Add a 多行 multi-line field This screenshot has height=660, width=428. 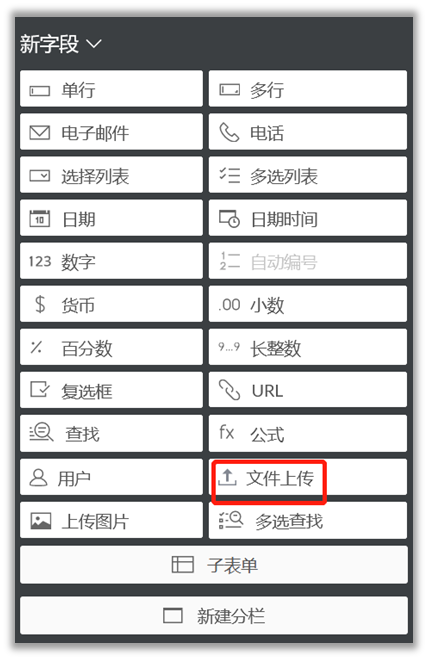click(308, 89)
